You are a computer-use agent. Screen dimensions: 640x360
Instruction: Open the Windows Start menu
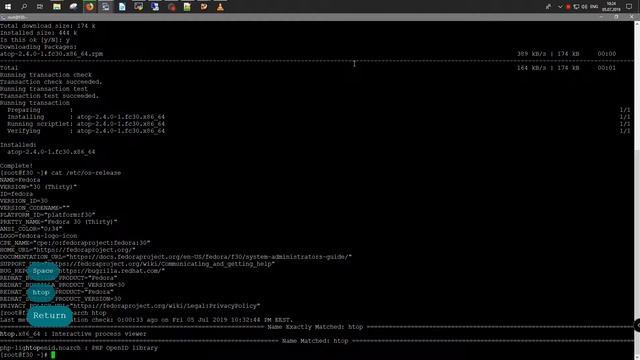pyautogui.click(x=8, y=7)
